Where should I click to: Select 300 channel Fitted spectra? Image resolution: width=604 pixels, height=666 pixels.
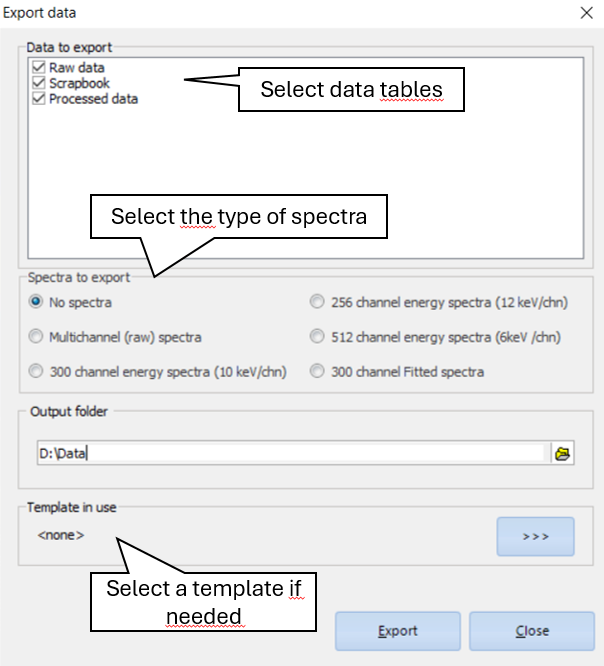coord(317,372)
